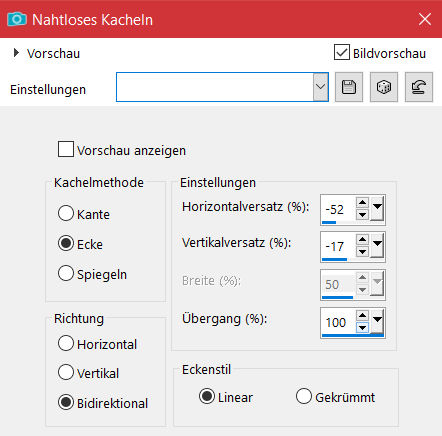Randomize parameters with the dice icon
This screenshot has height=436, width=442.
click(x=384, y=87)
